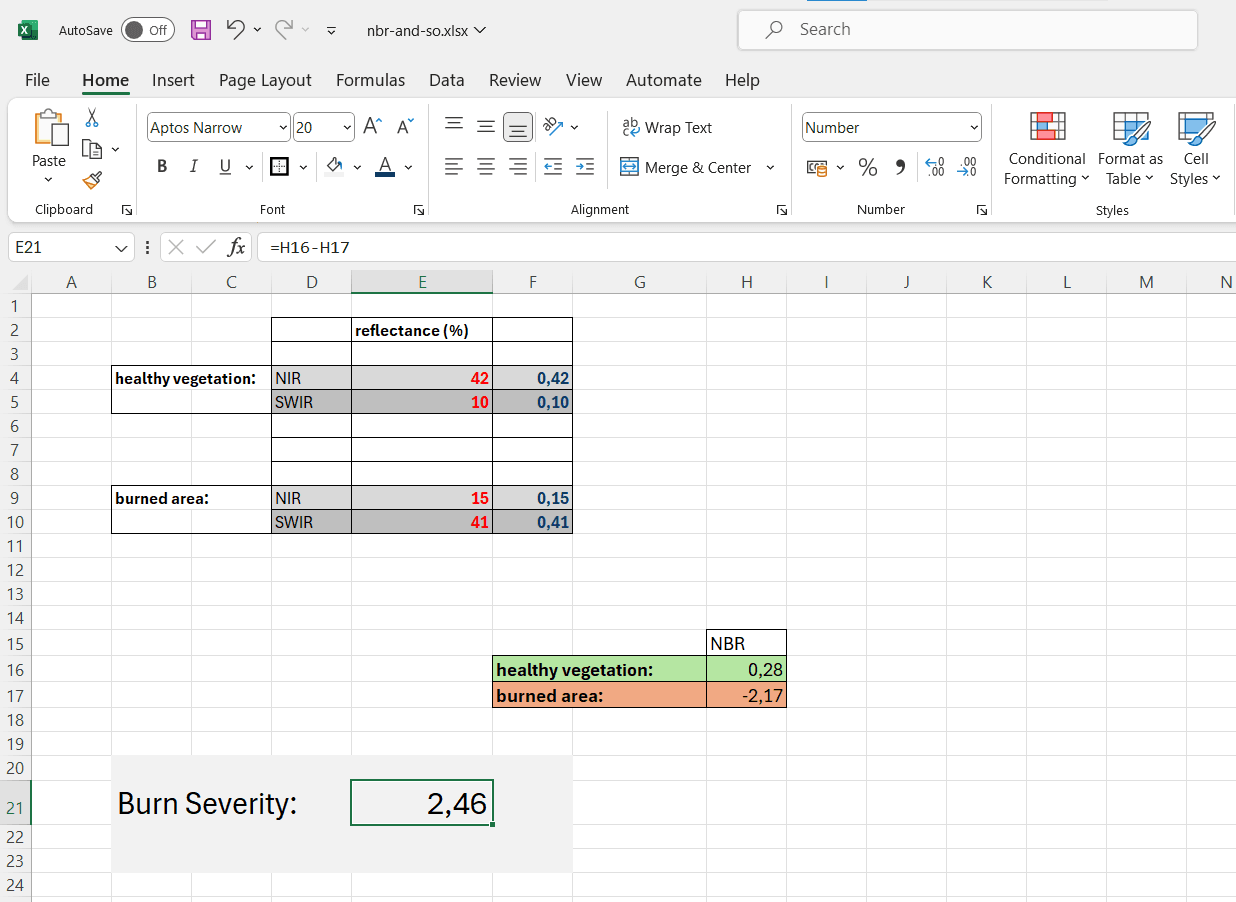Apply the font color swatch

[x=385, y=167]
